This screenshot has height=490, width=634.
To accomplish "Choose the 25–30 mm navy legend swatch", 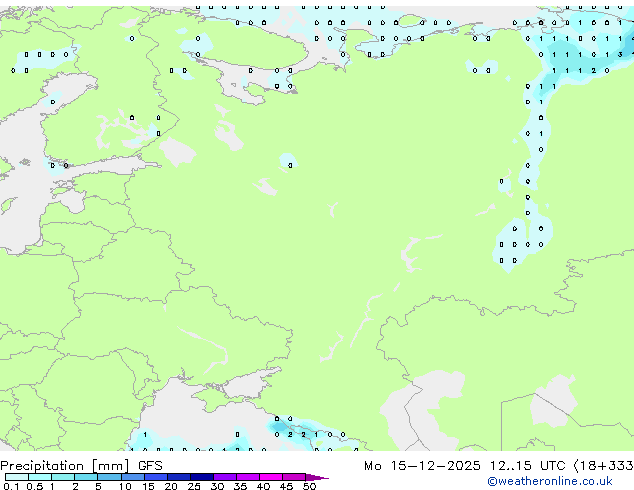I will [x=202, y=477].
